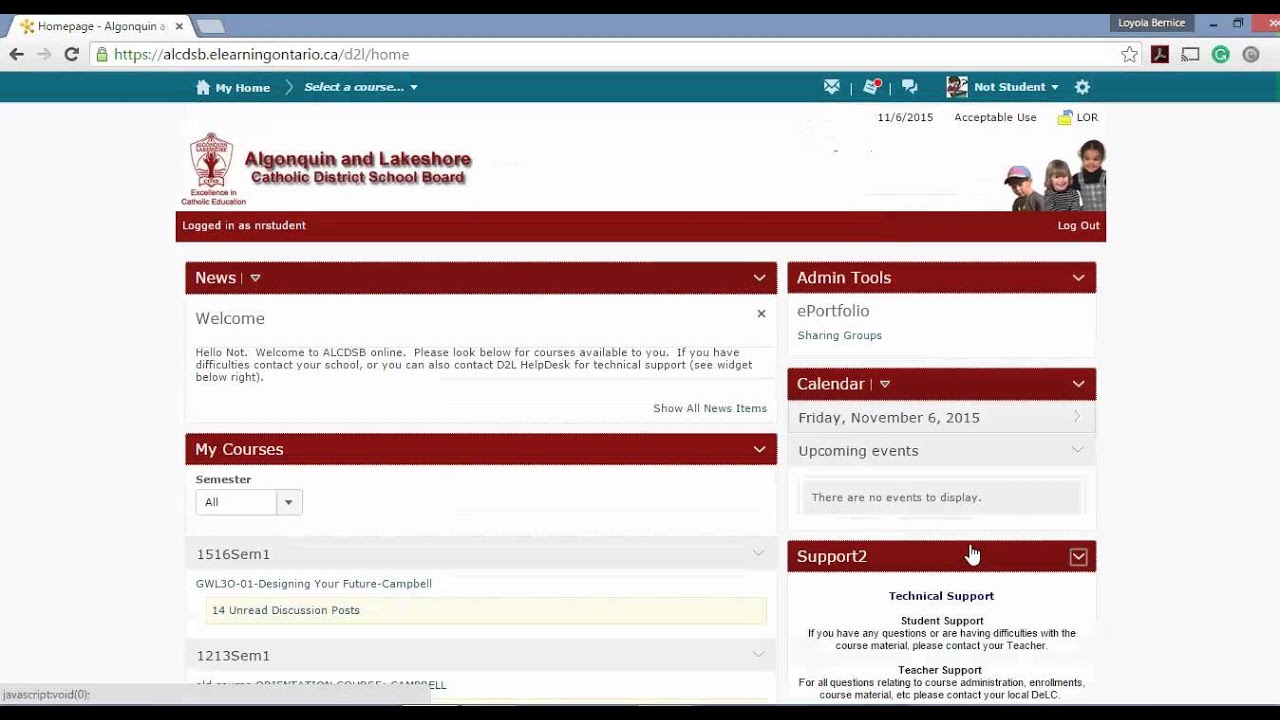Click the 11/6/2015 date text

click(x=905, y=117)
